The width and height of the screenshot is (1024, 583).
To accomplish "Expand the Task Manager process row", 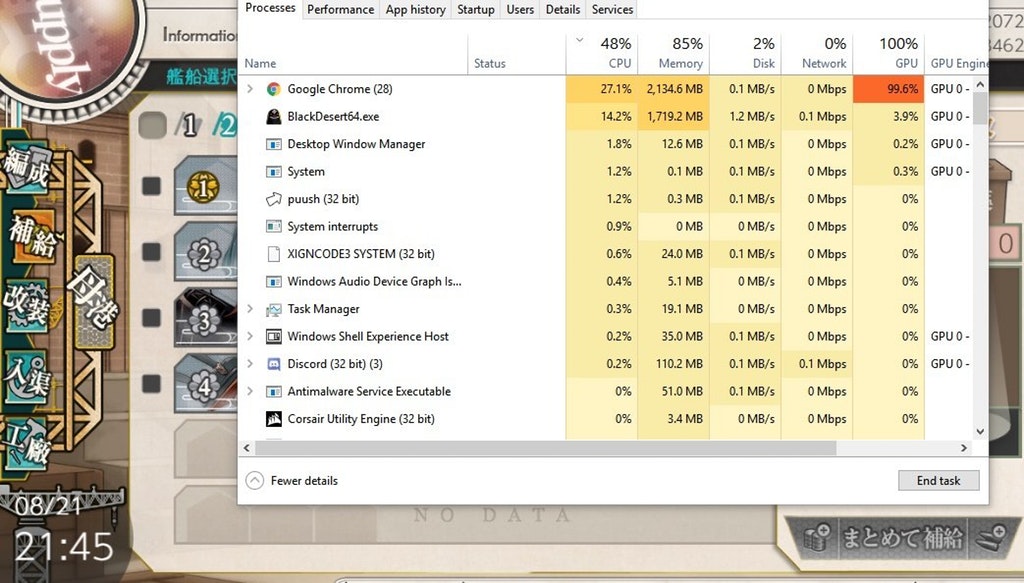I will coord(250,309).
